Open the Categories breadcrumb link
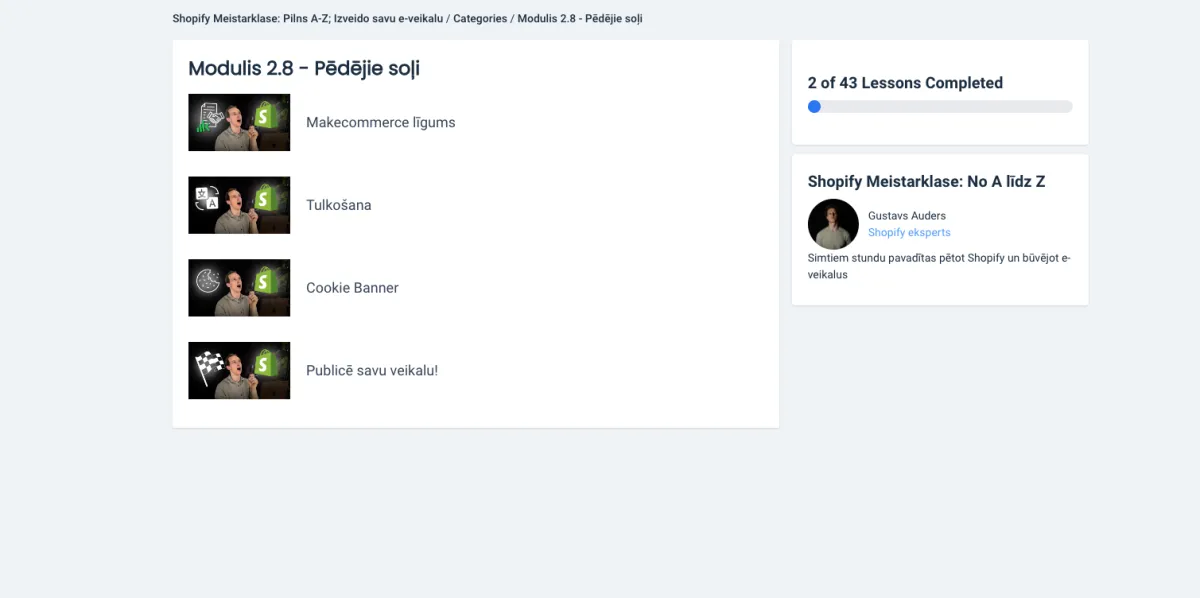The image size is (1200, 598). point(480,19)
